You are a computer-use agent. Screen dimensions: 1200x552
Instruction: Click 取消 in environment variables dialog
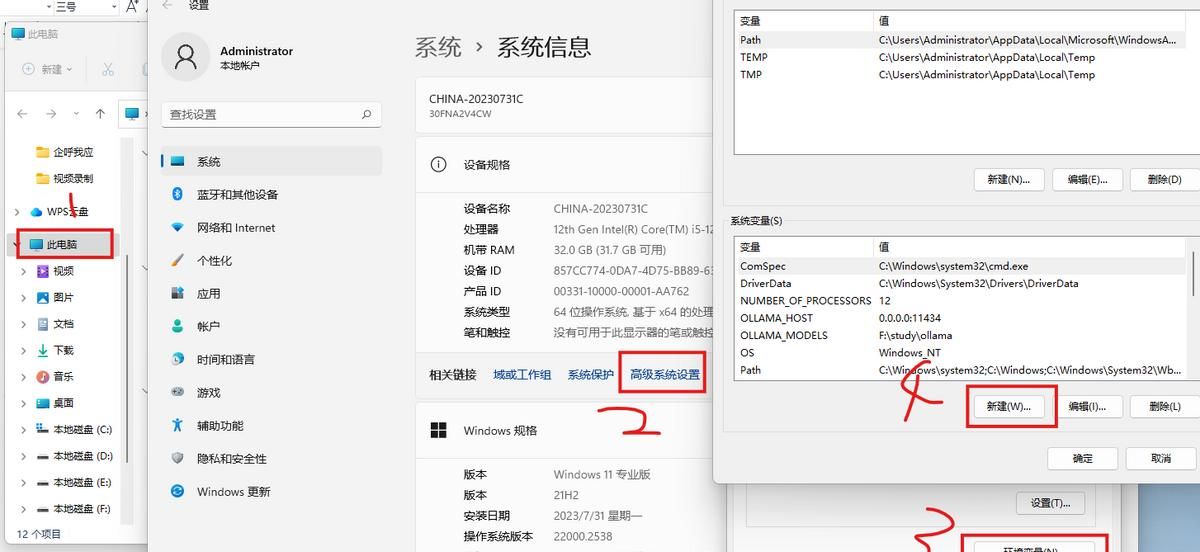click(x=1161, y=458)
